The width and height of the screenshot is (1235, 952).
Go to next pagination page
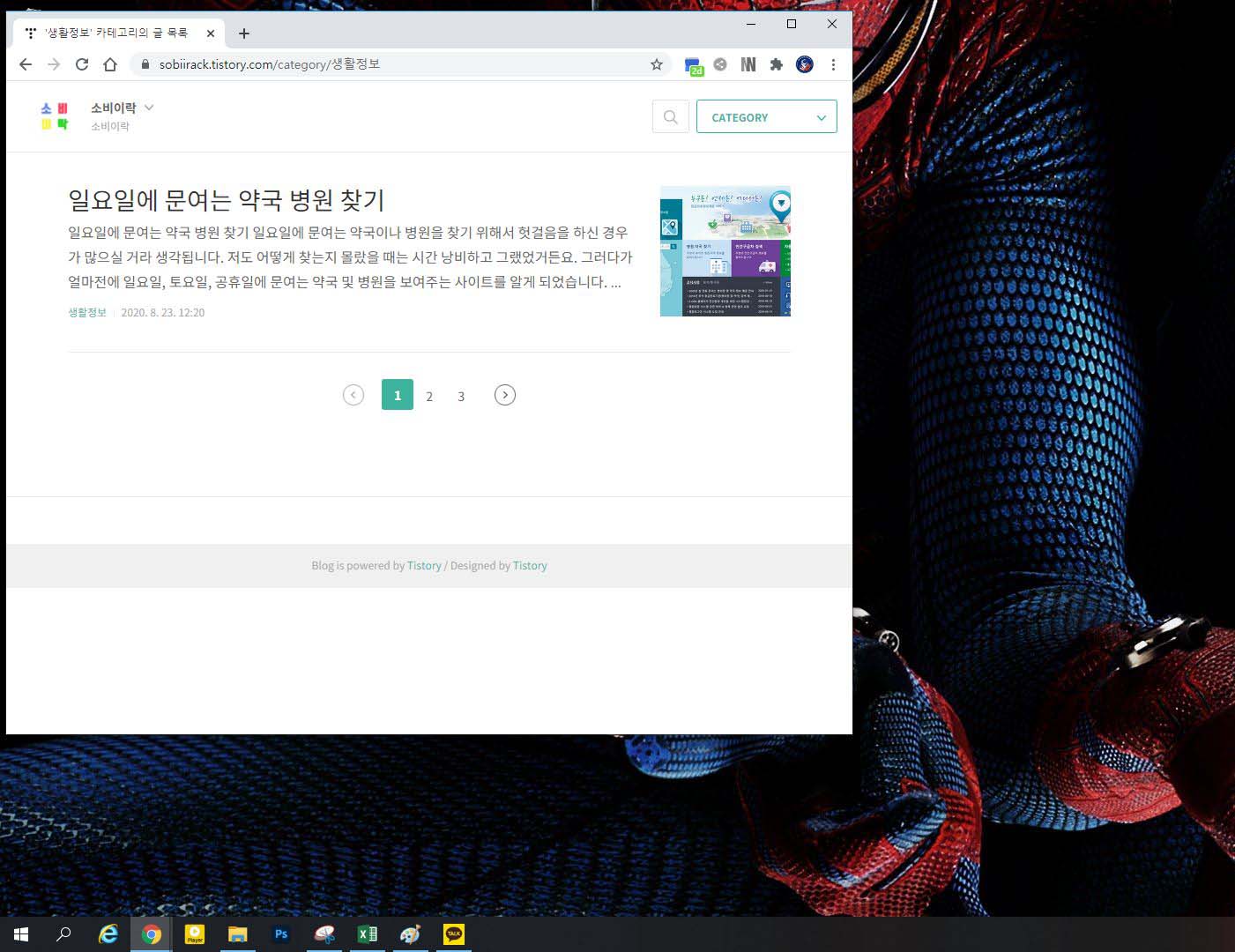click(x=505, y=395)
